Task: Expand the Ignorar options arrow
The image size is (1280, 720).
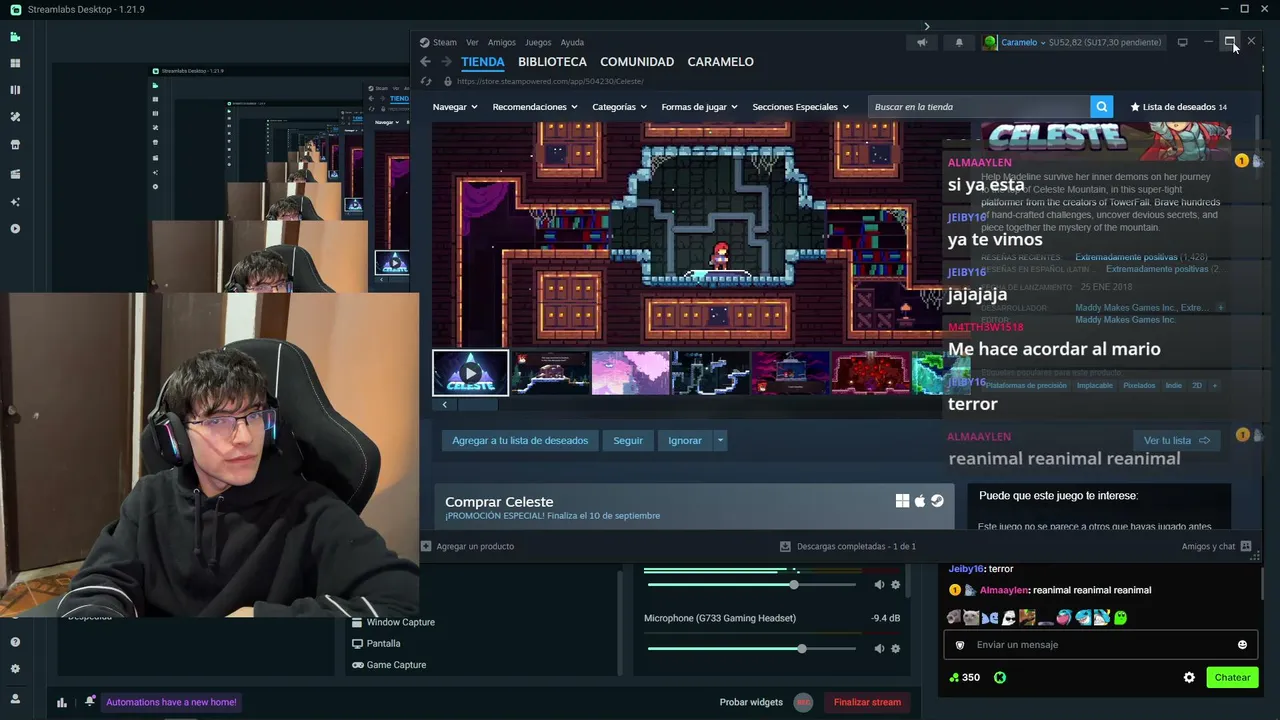Action: click(719, 440)
